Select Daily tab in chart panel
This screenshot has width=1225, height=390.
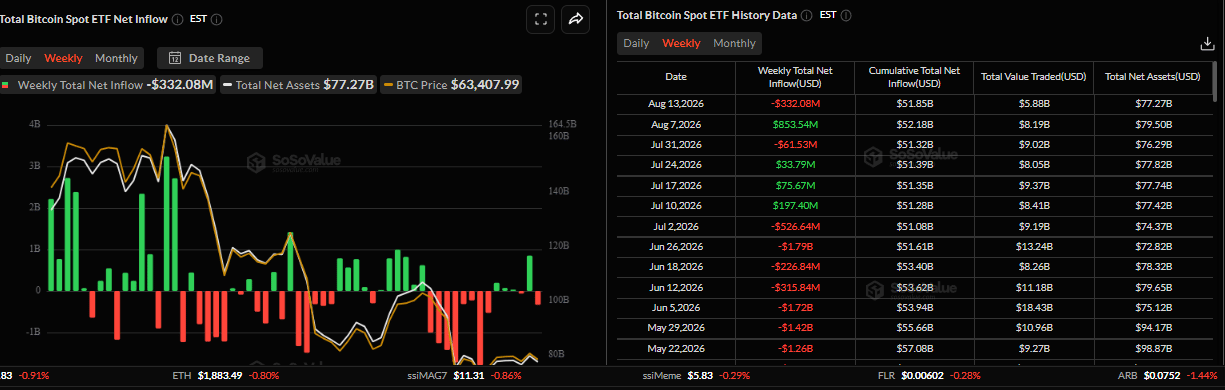click(18, 58)
